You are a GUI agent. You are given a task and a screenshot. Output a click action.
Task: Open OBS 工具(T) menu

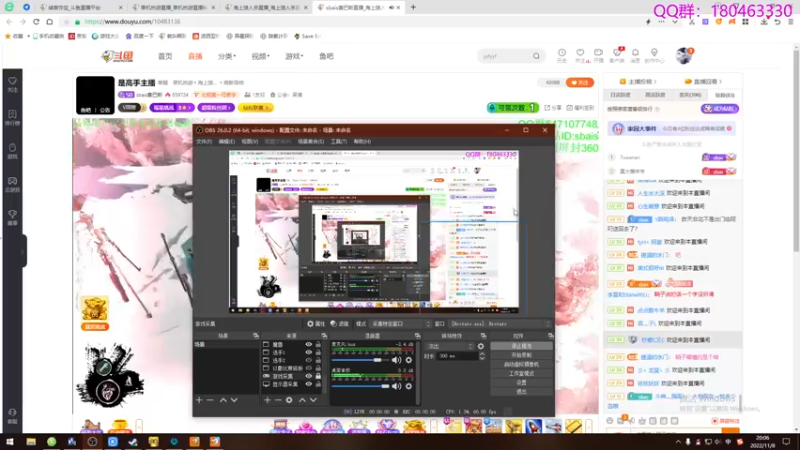click(x=339, y=141)
